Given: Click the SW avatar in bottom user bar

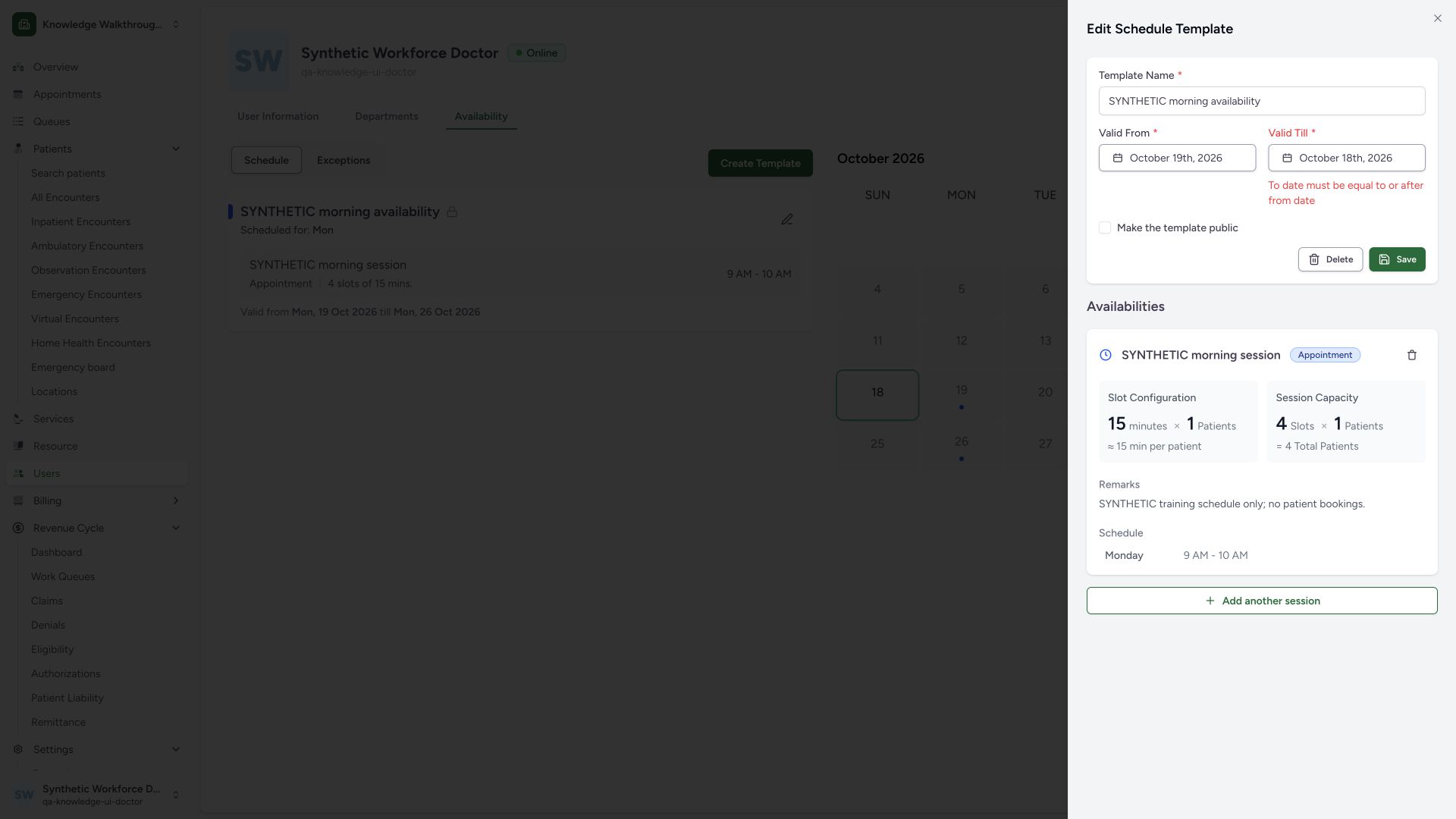Looking at the screenshot, I should click(24, 795).
